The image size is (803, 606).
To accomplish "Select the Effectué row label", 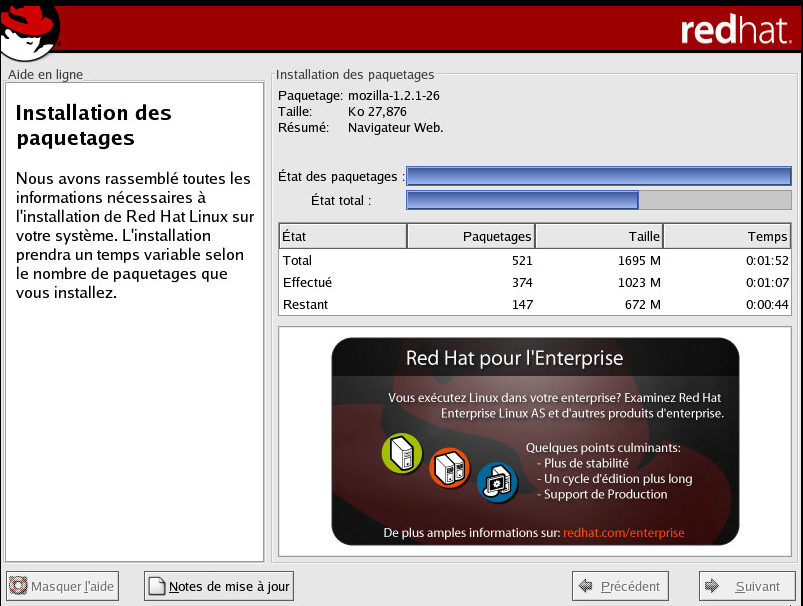I will coord(307,282).
